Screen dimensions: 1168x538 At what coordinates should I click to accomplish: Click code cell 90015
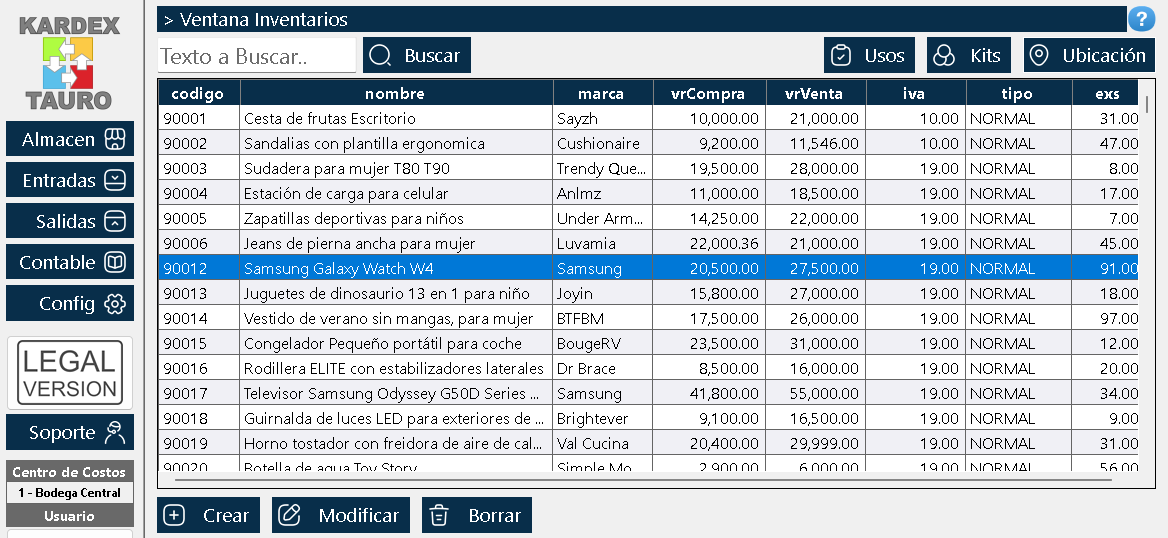click(x=199, y=344)
